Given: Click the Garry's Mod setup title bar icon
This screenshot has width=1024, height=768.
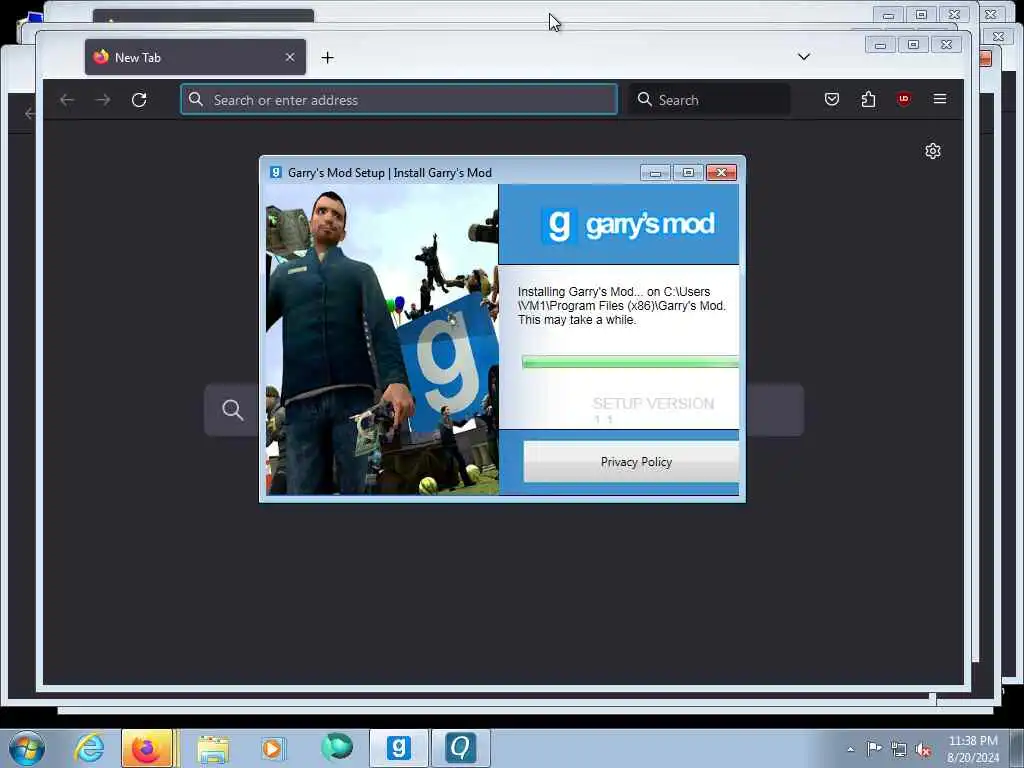Looking at the screenshot, I should (276, 172).
